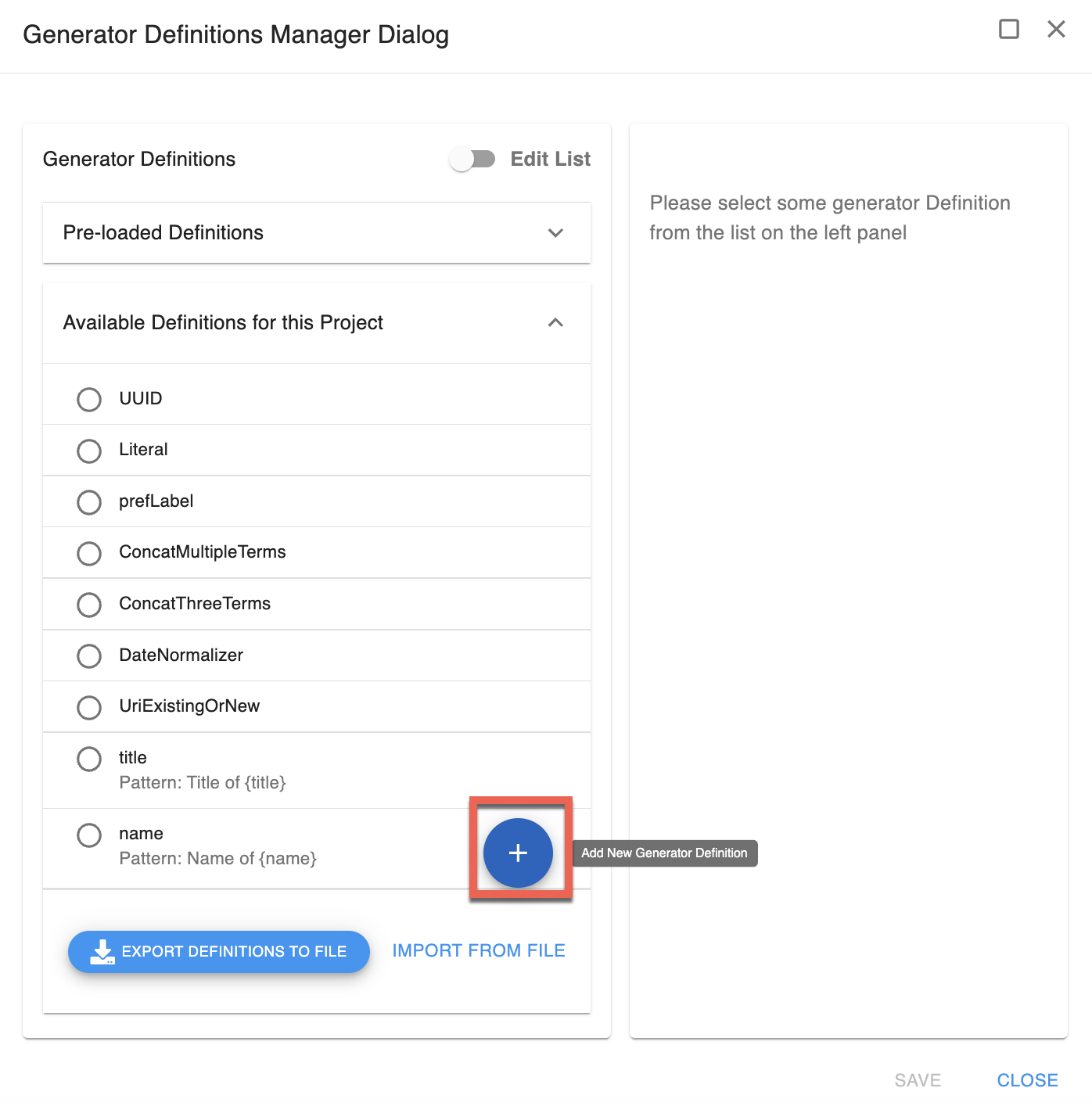Click the plus Add New Generator Definition button
Viewport: 1092px width, 1106px height.
[518, 853]
